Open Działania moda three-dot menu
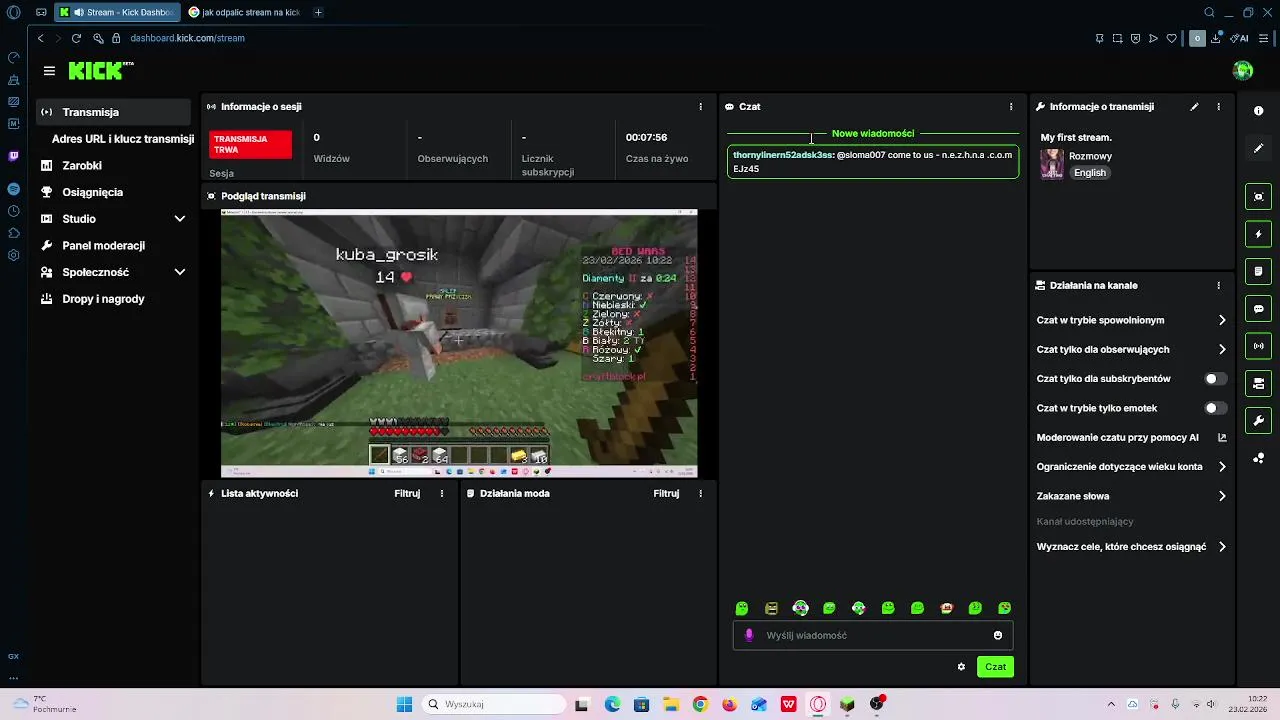The image size is (1280, 720). click(700, 493)
